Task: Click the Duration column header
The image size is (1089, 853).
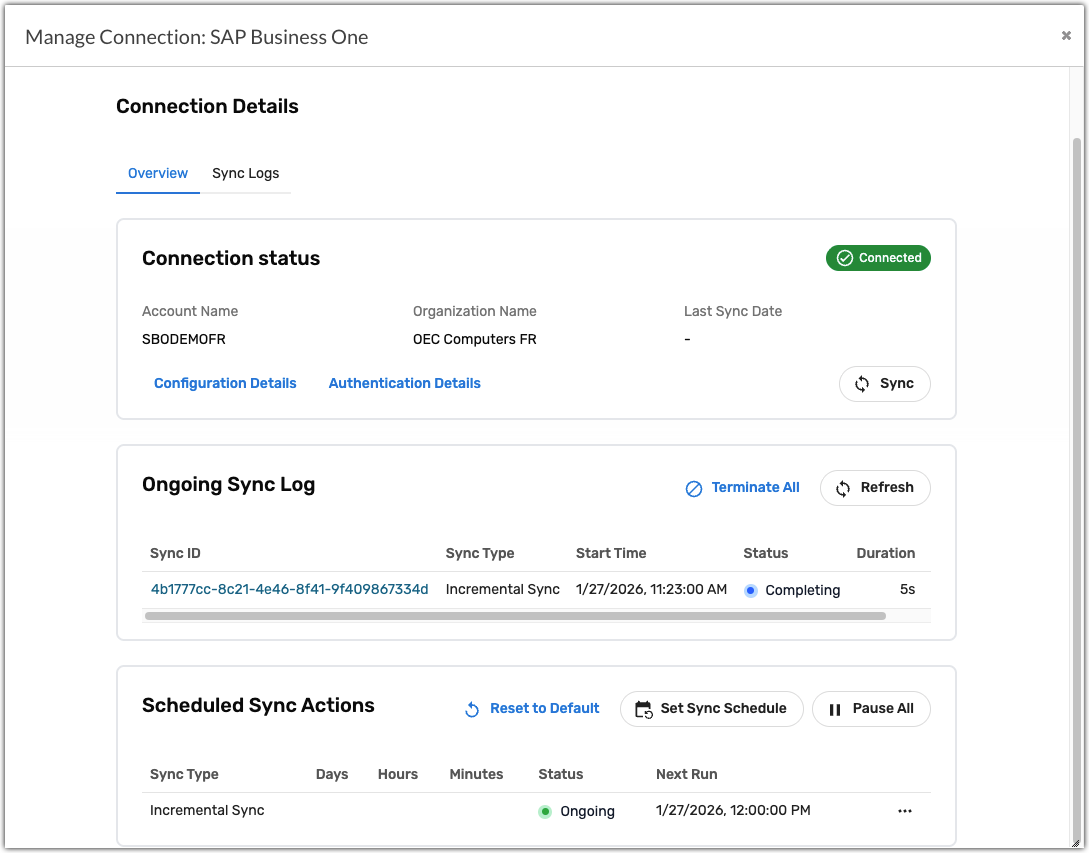Action: coord(886,553)
